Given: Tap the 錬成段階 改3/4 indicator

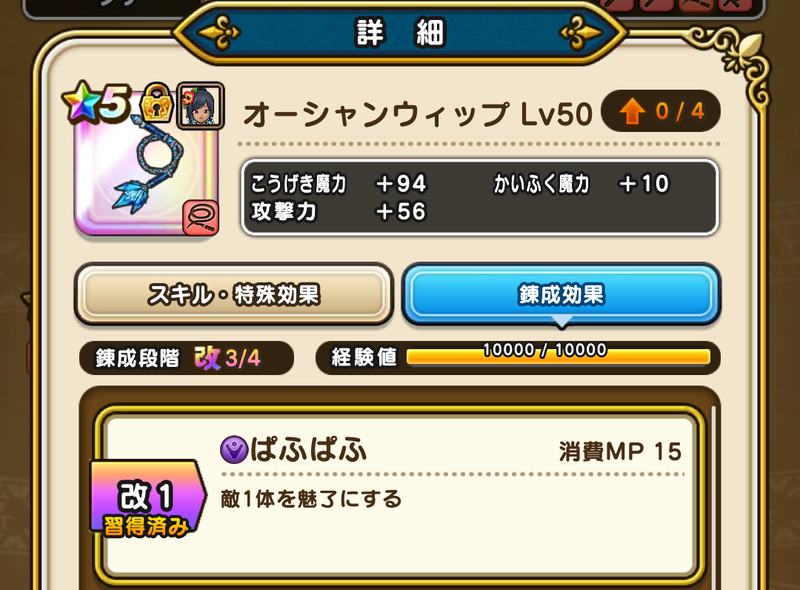Looking at the screenshot, I should (186, 358).
